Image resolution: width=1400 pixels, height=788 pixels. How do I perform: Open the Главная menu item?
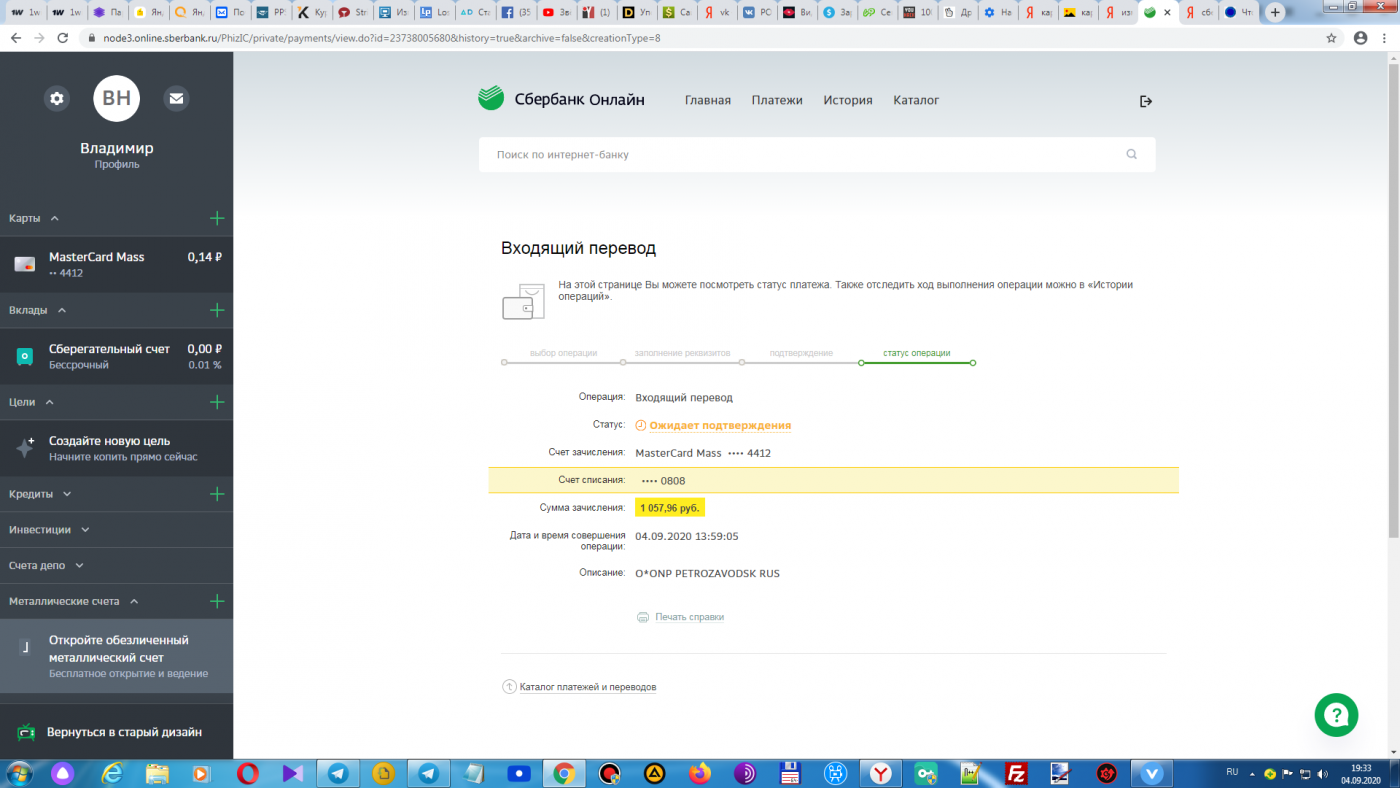[708, 100]
